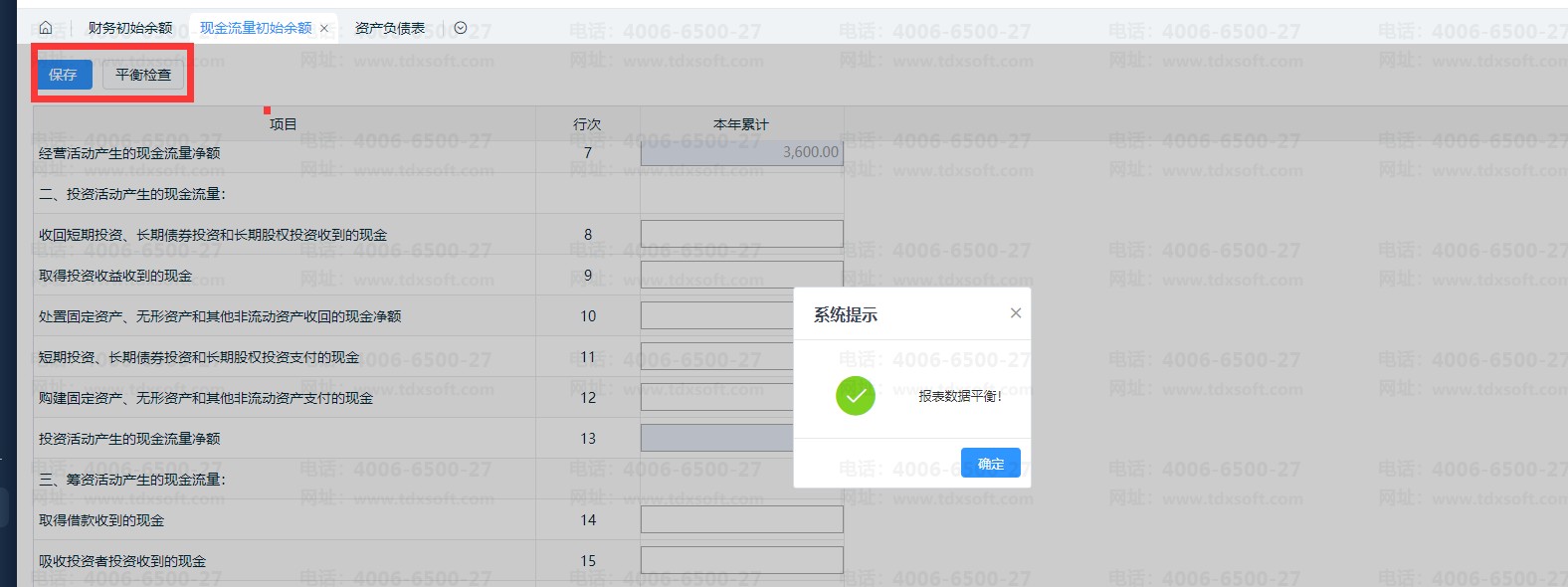Image resolution: width=1568 pixels, height=587 pixels.
Task: Close the 现金流量初始余额 tab
Action: [x=324, y=28]
